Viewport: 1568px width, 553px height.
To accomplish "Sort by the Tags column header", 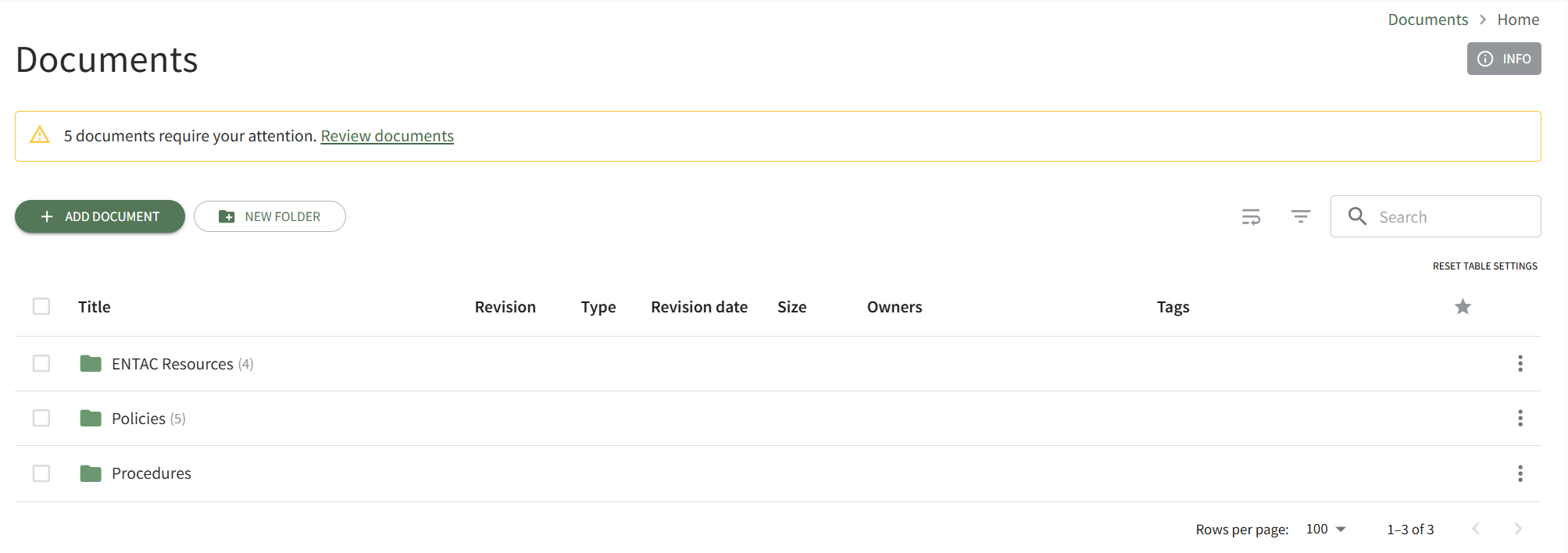I will [x=1173, y=307].
